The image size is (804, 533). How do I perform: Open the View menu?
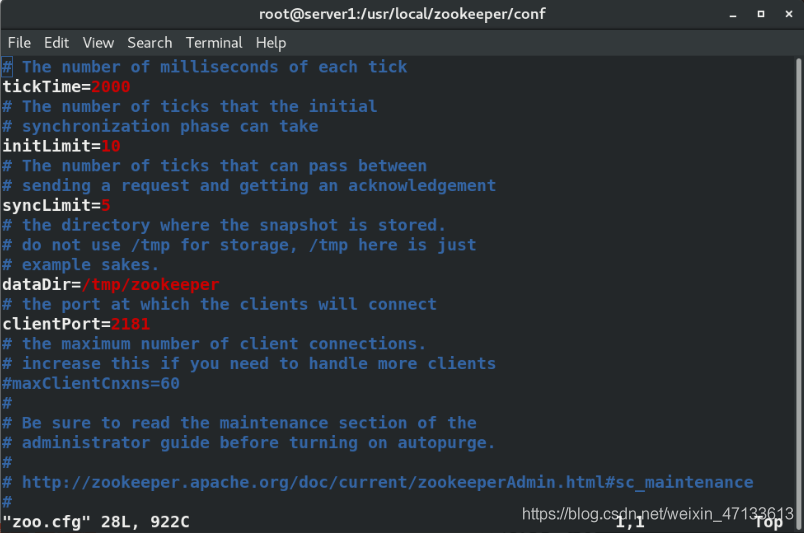coord(98,43)
